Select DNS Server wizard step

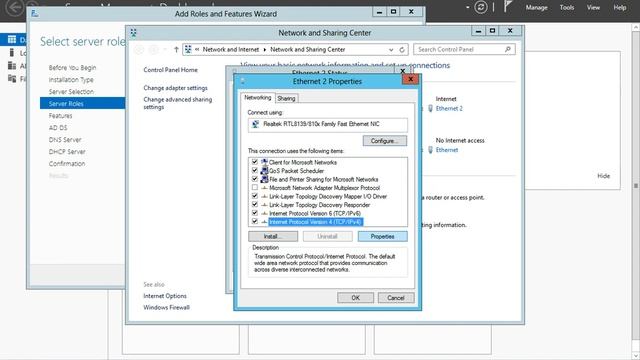point(65,140)
